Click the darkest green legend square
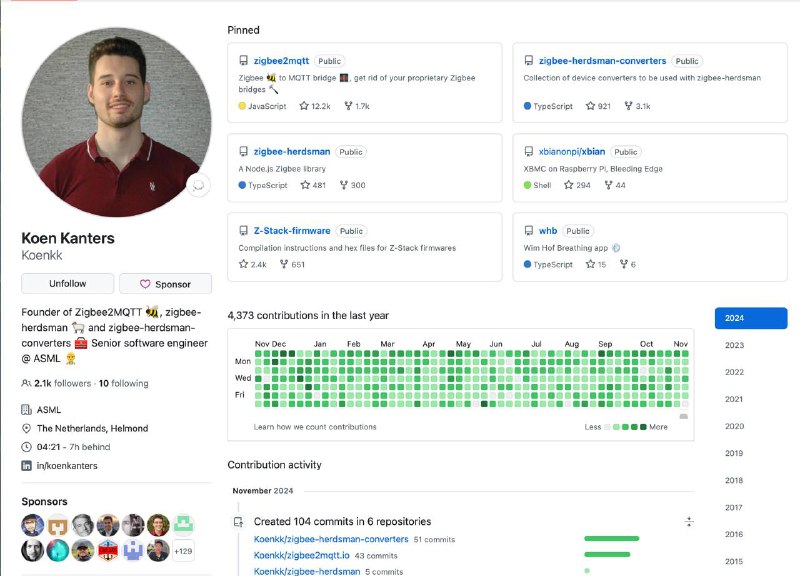 642,427
